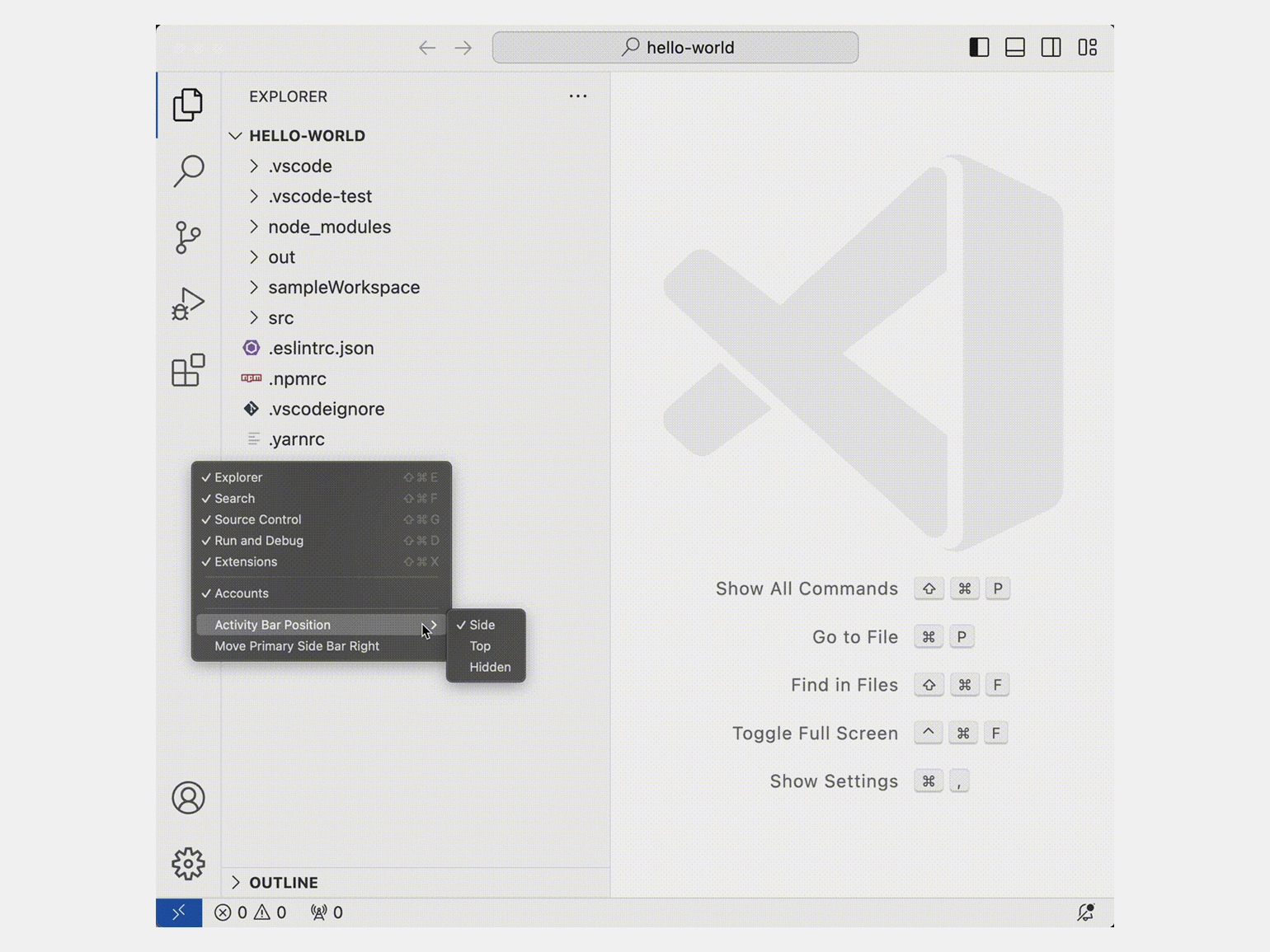The width and height of the screenshot is (1270, 952).
Task: Expand the out folder
Action: pyautogui.click(x=416, y=257)
